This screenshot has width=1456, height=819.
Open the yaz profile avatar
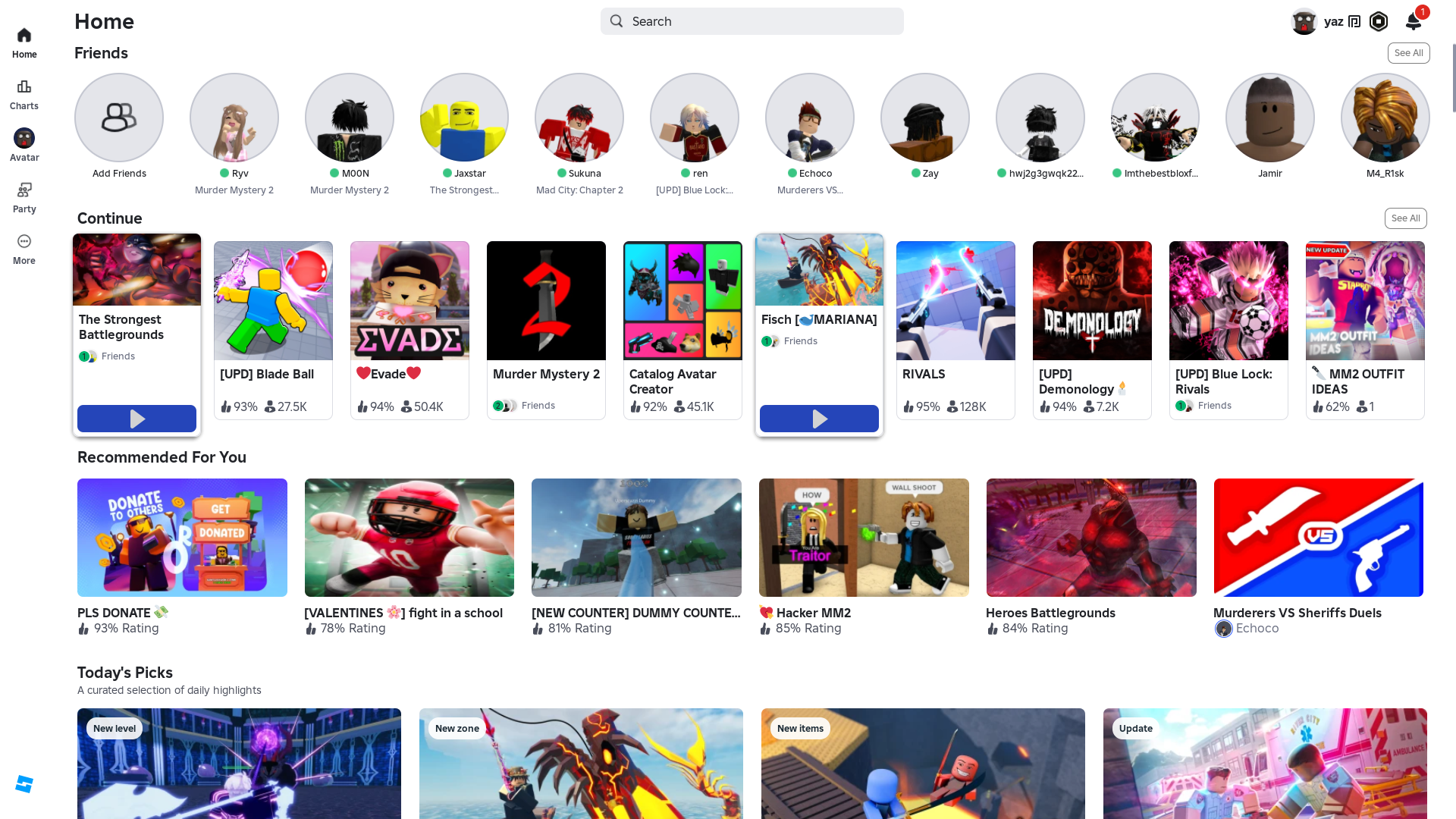(1304, 21)
